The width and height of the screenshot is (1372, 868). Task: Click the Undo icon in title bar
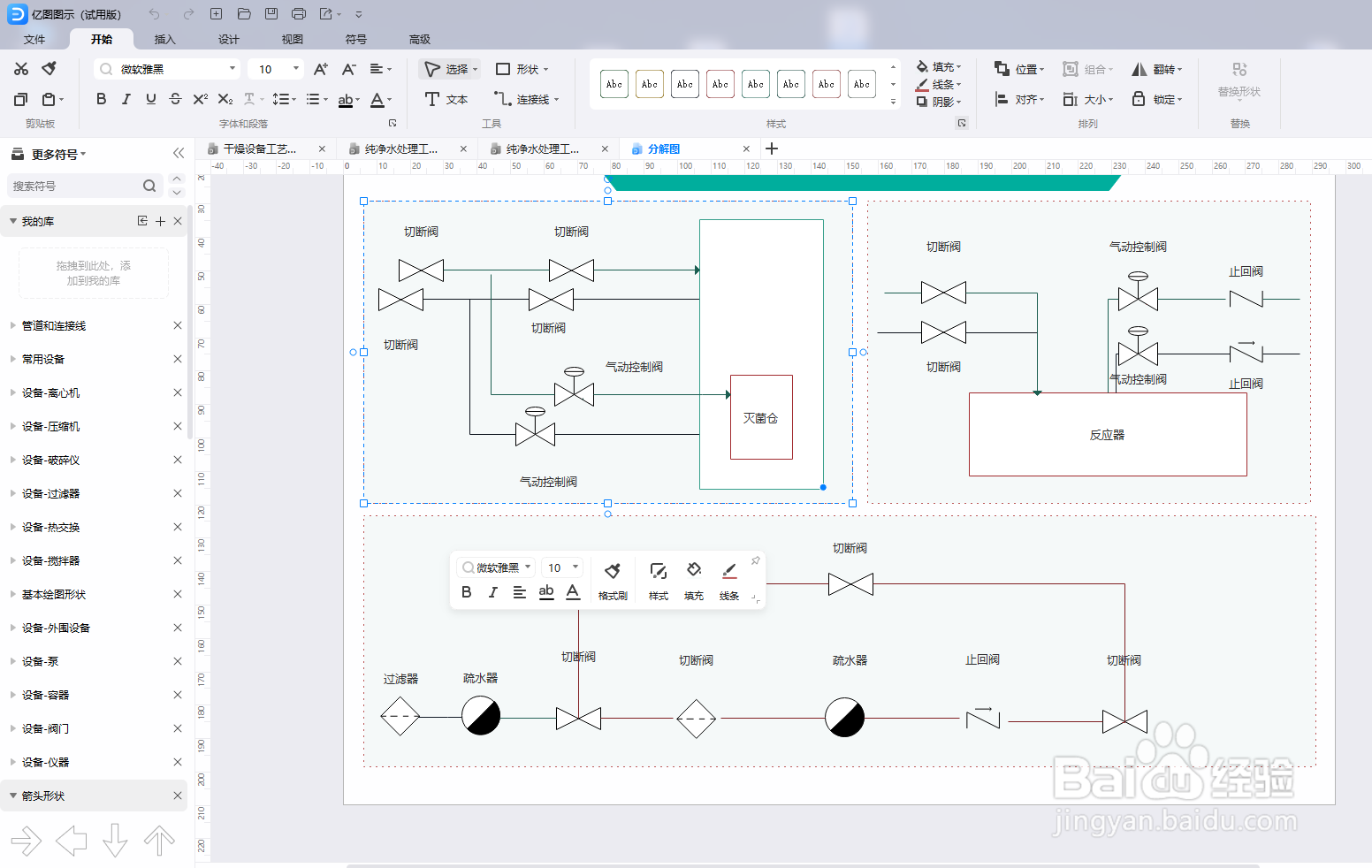(x=155, y=14)
